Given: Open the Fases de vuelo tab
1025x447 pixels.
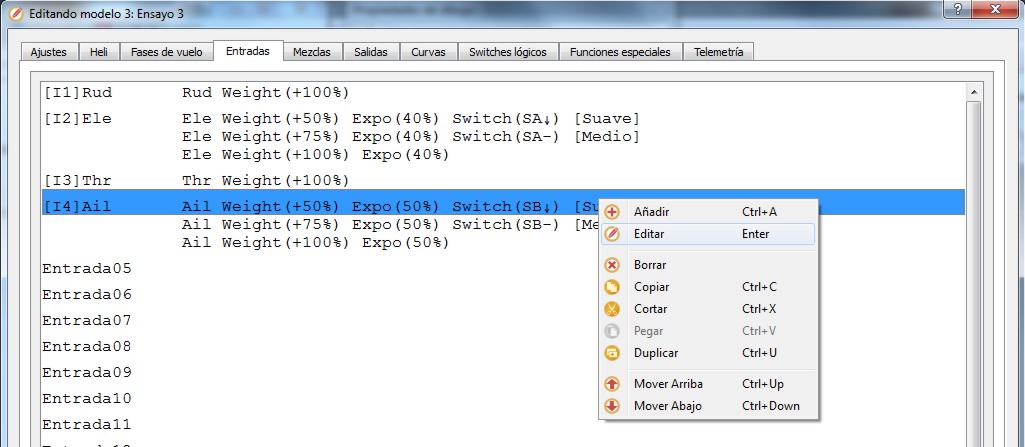Looking at the screenshot, I should 166,52.
